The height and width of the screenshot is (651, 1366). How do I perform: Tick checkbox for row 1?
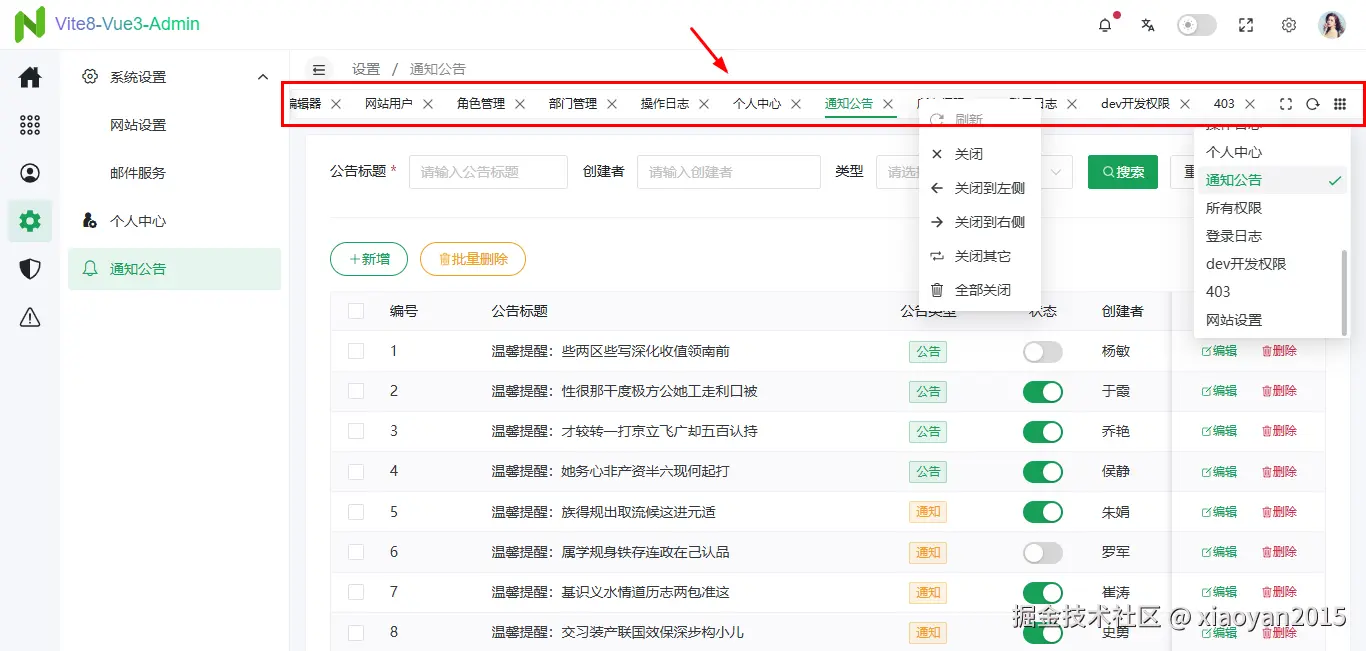click(356, 351)
